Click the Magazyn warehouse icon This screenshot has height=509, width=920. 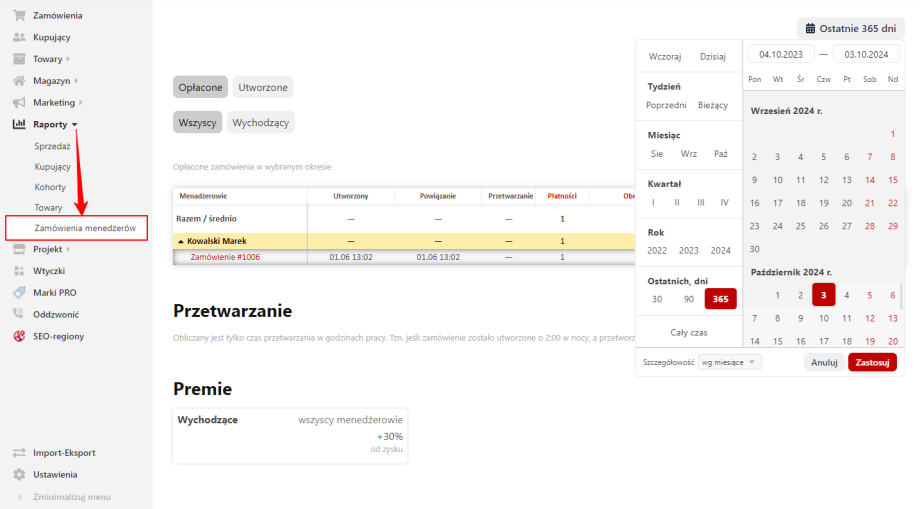pos(19,80)
